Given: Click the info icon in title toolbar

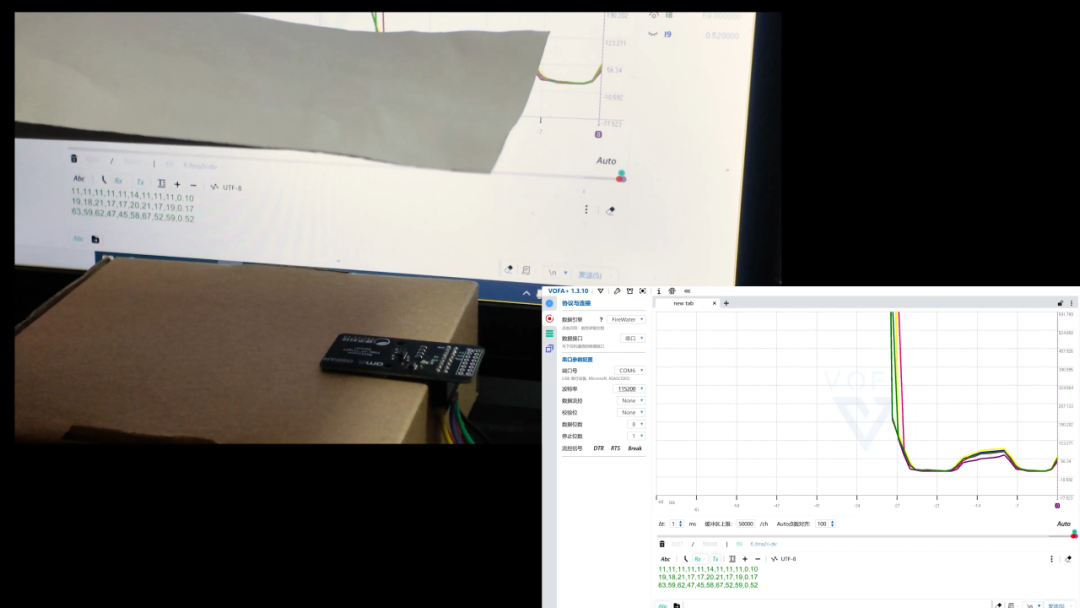Looking at the screenshot, I should click(x=659, y=291).
